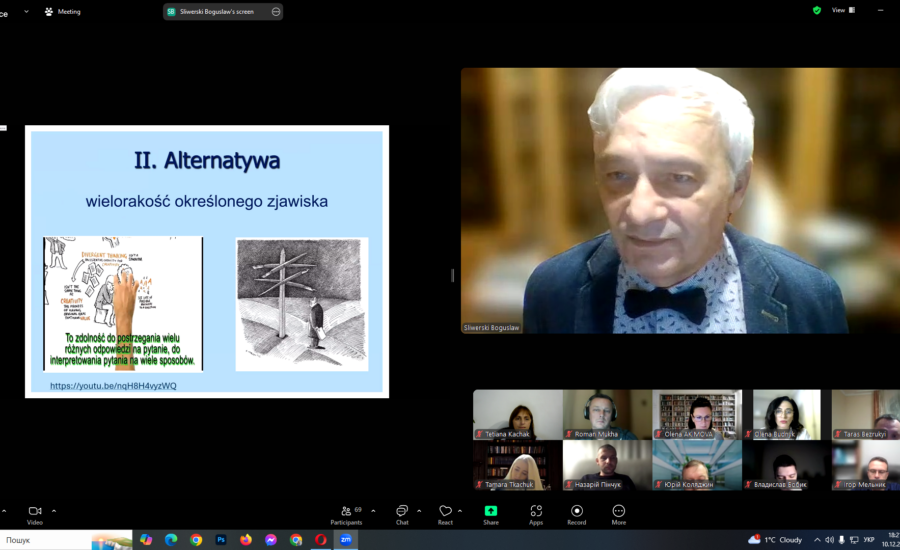Screen dimensions: 900x550
Task: Click the green security shield icon
Action: pyautogui.click(x=817, y=10)
